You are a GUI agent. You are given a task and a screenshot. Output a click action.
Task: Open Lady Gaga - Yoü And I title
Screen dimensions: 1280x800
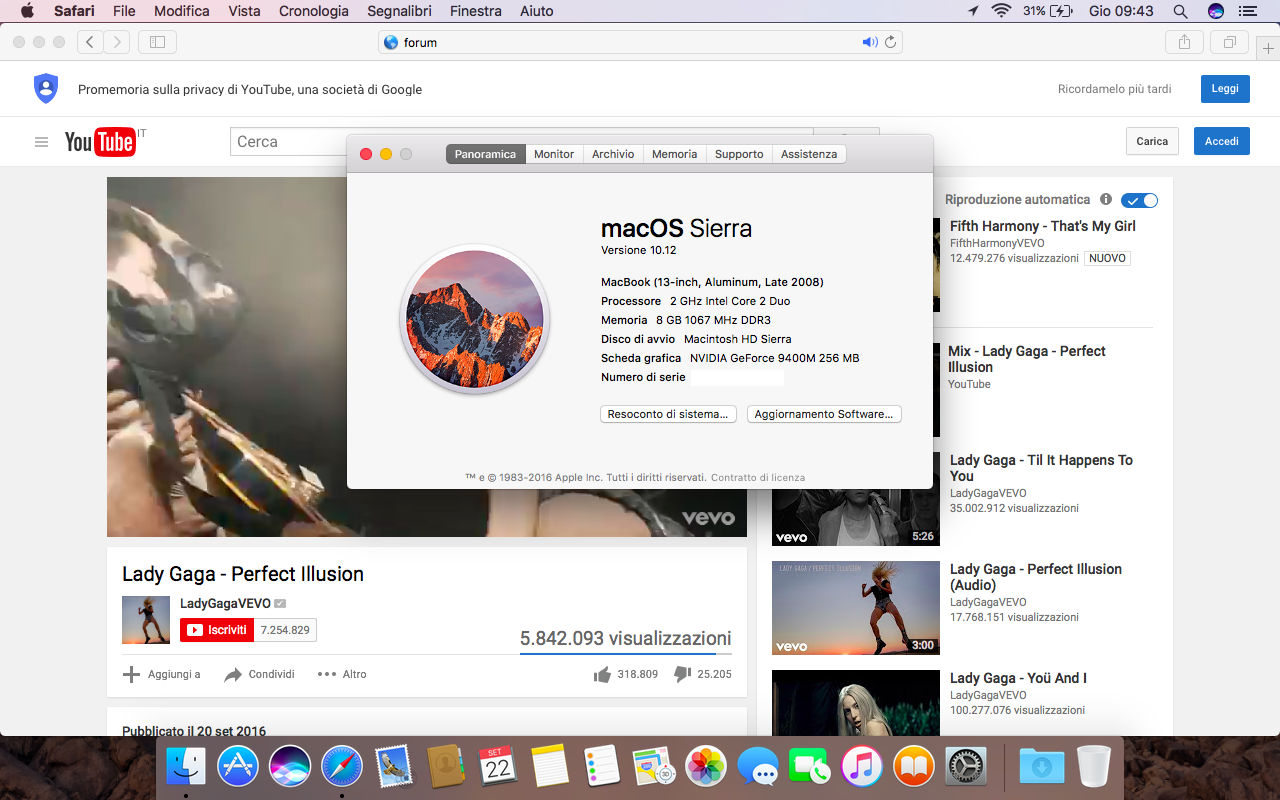[1018, 678]
